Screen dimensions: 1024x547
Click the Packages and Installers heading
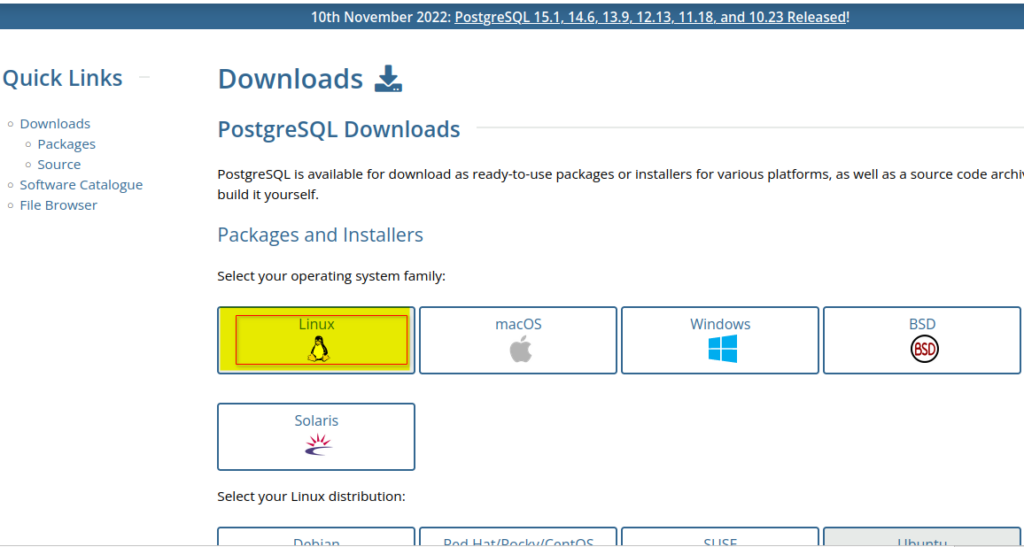[x=320, y=234]
